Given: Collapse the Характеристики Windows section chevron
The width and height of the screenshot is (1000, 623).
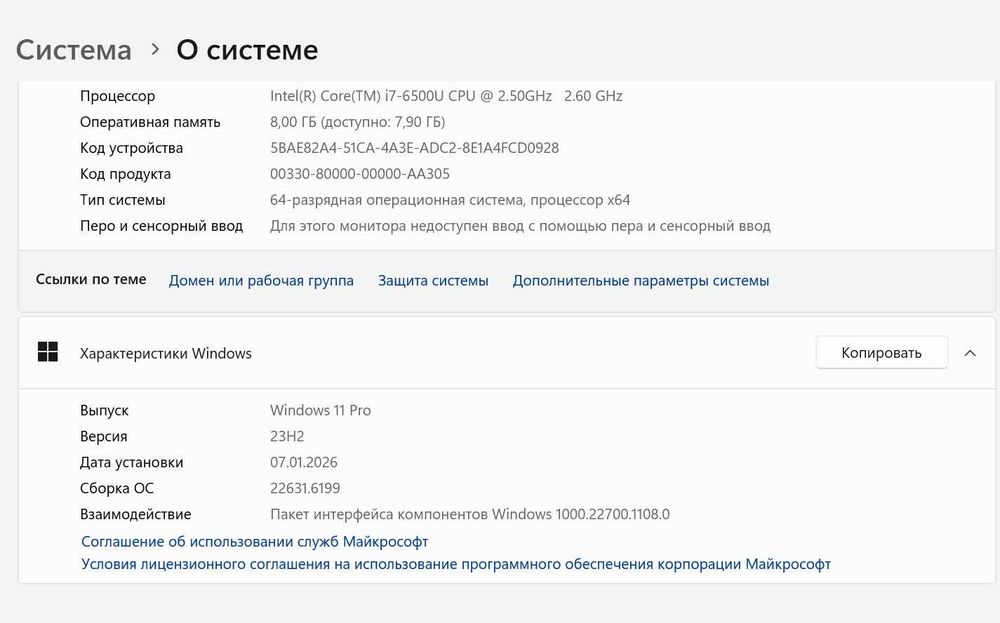Looking at the screenshot, I should pyautogui.click(x=970, y=353).
